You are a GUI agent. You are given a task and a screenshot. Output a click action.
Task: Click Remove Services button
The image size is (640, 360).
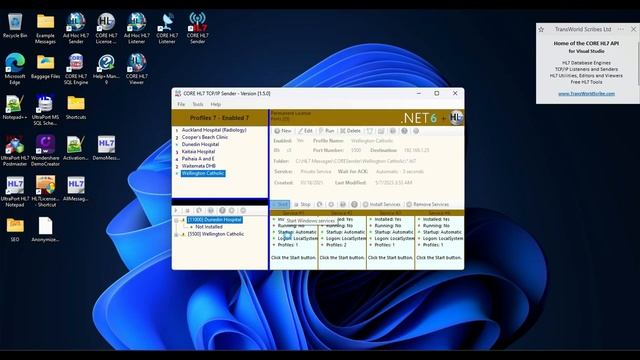(x=427, y=204)
